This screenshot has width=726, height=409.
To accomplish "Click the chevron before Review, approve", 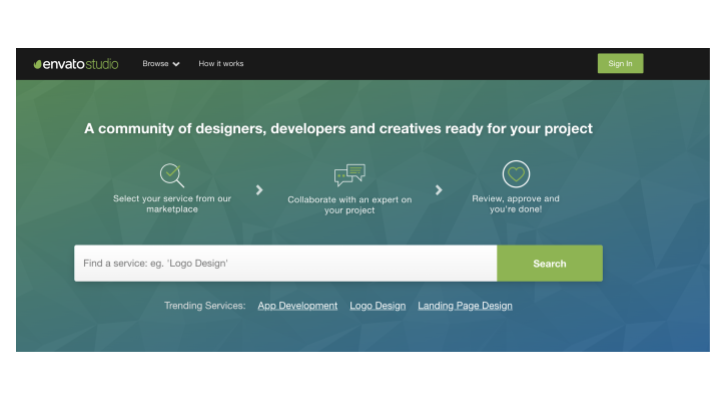I will [438, 190].
